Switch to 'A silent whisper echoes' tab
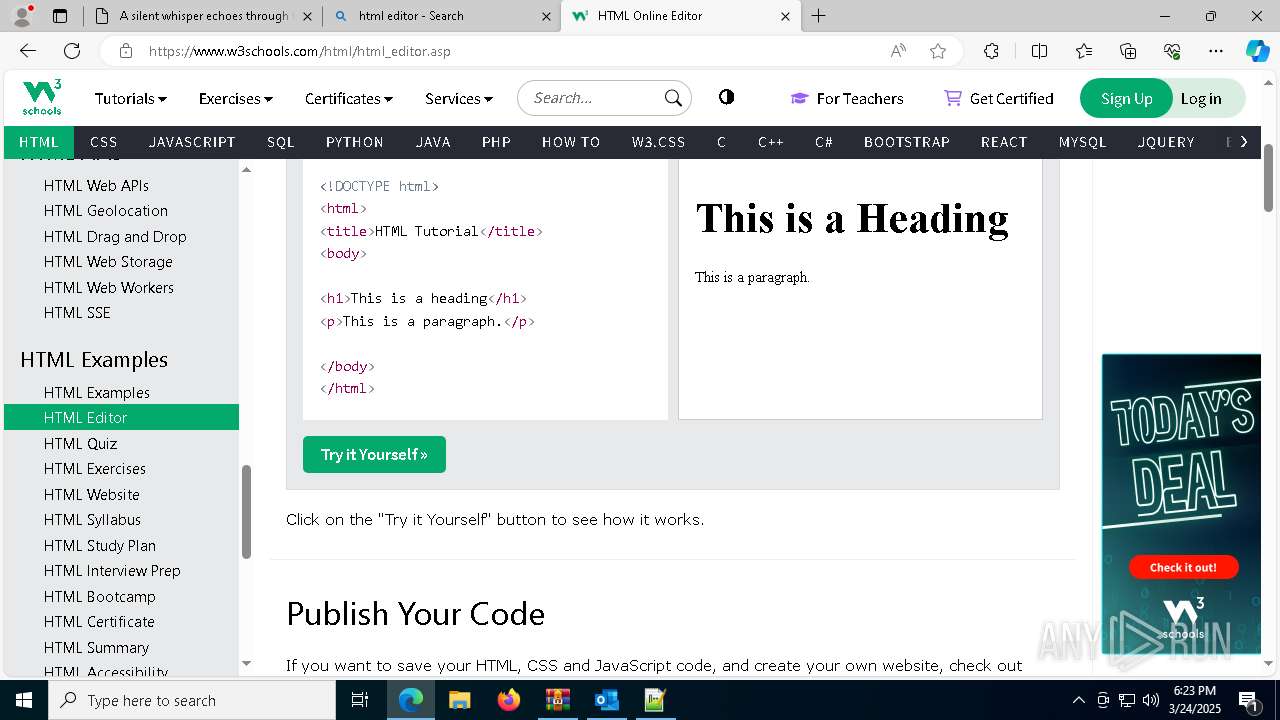The height and width of the screenshot is (720, 1280). pyautogui.click(x=203, y=16)
